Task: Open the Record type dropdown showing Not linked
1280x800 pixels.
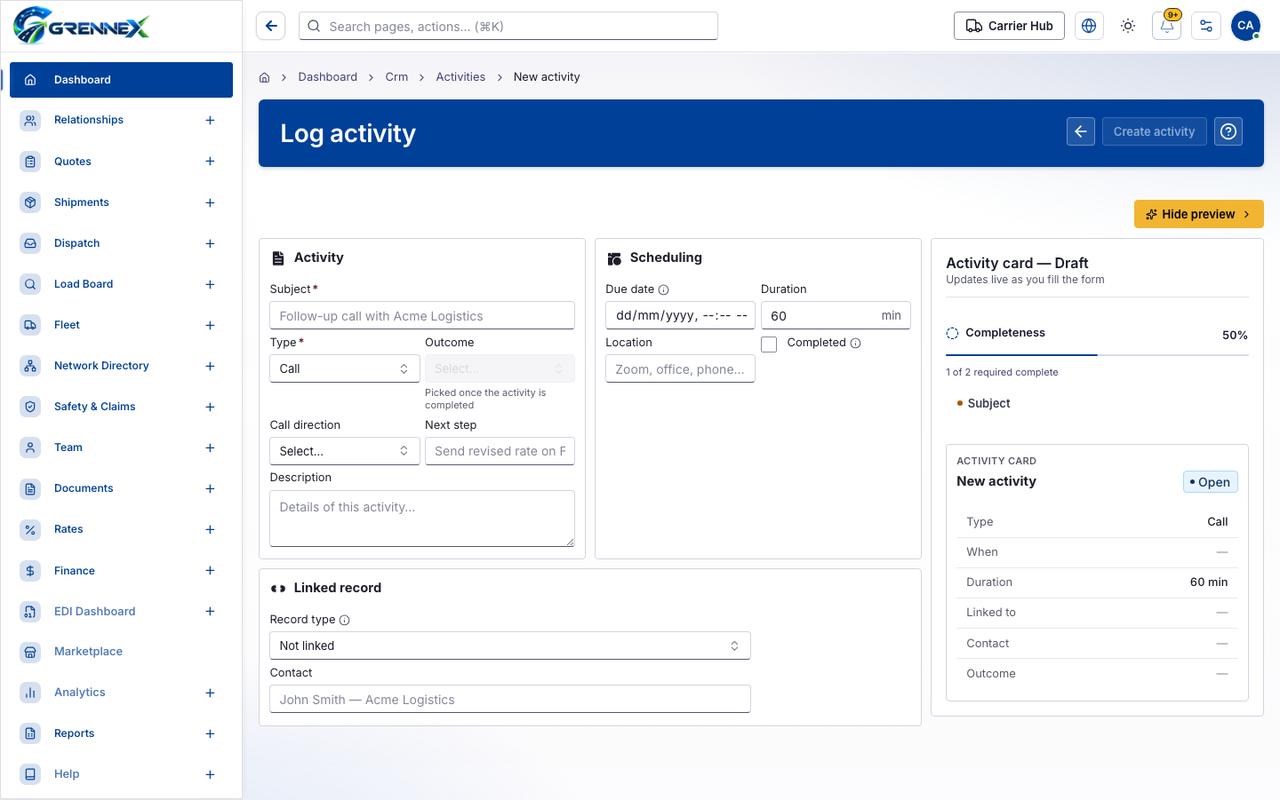Action: coord(510,646)
